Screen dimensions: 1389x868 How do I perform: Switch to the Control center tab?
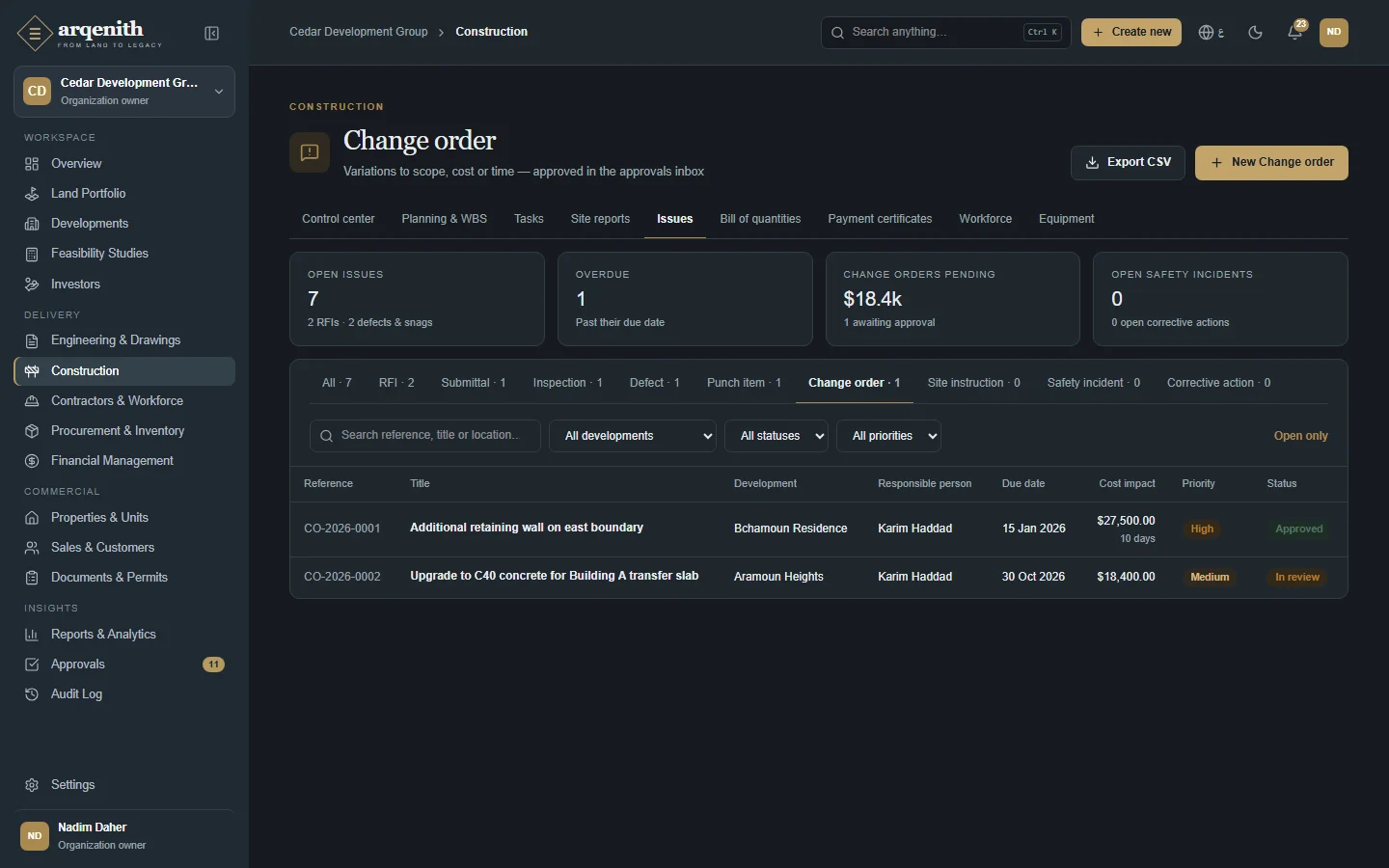click(x=338, y=219)
